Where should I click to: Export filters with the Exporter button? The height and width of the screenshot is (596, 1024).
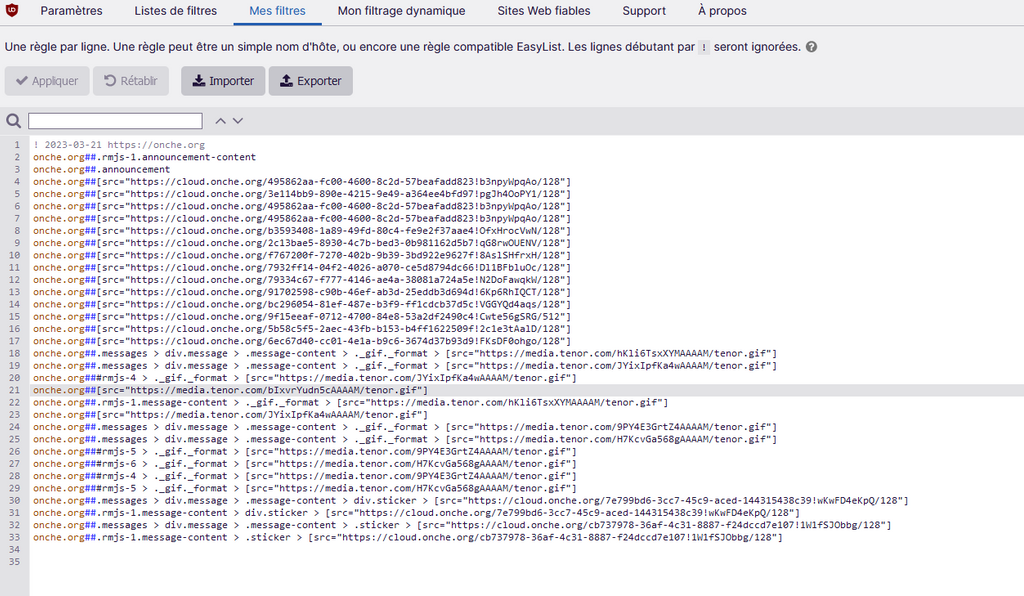click(310, 81)
